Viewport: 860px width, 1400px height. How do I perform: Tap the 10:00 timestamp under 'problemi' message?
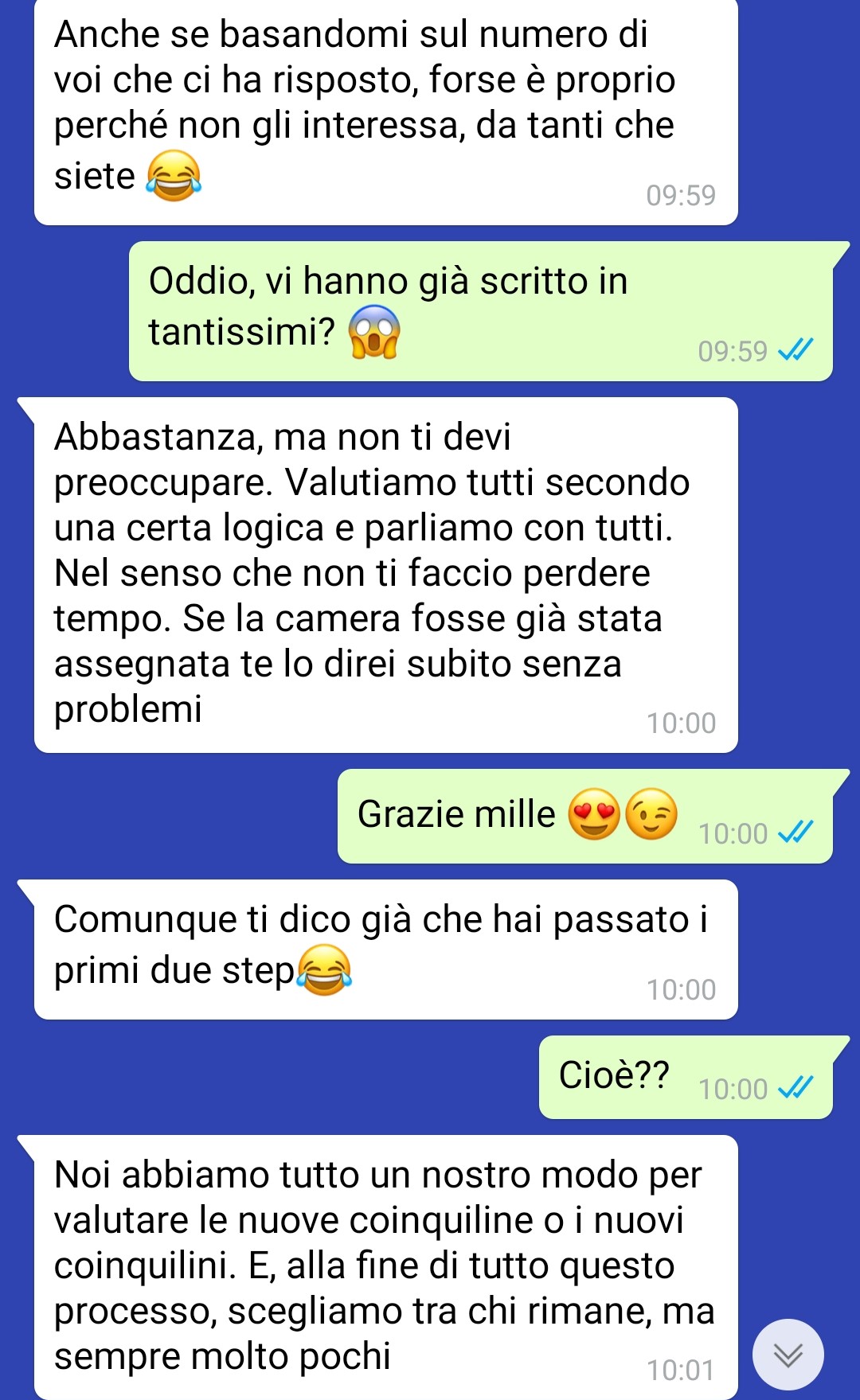(x=681, y=723)
